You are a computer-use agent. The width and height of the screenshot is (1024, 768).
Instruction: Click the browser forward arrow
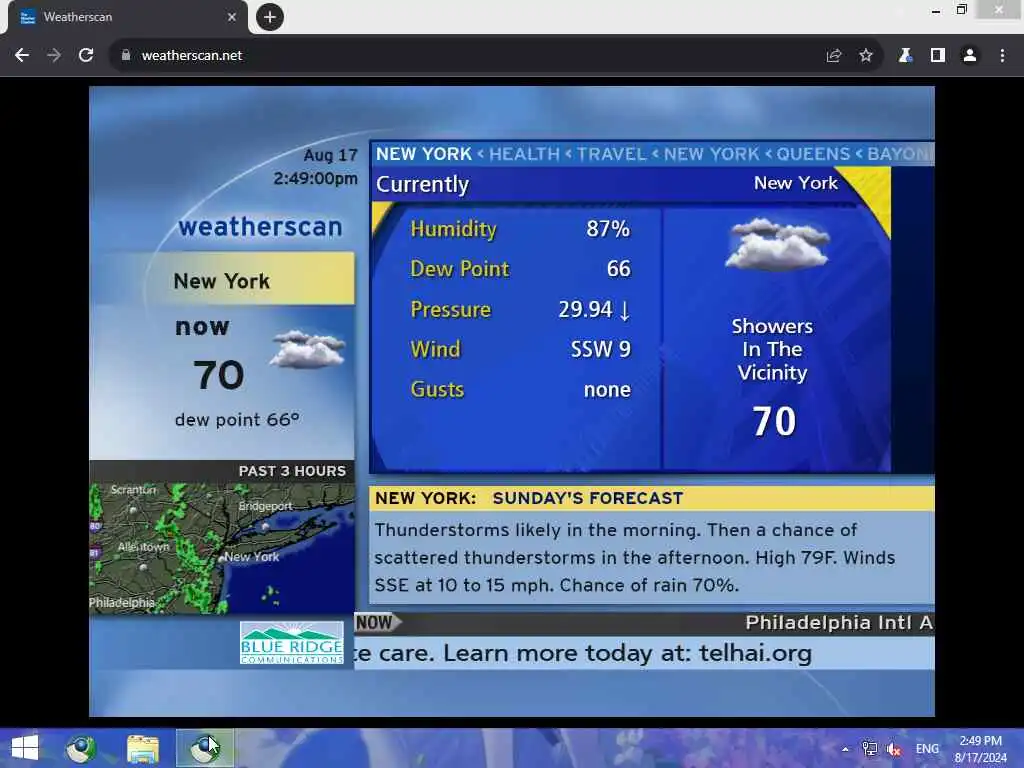tap(54, 56)
